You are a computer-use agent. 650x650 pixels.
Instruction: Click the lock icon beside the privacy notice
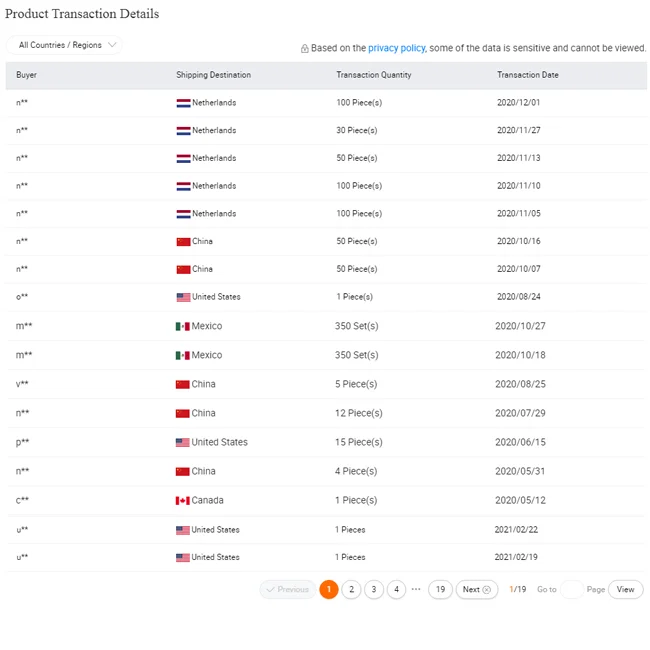tap(304, 49)
